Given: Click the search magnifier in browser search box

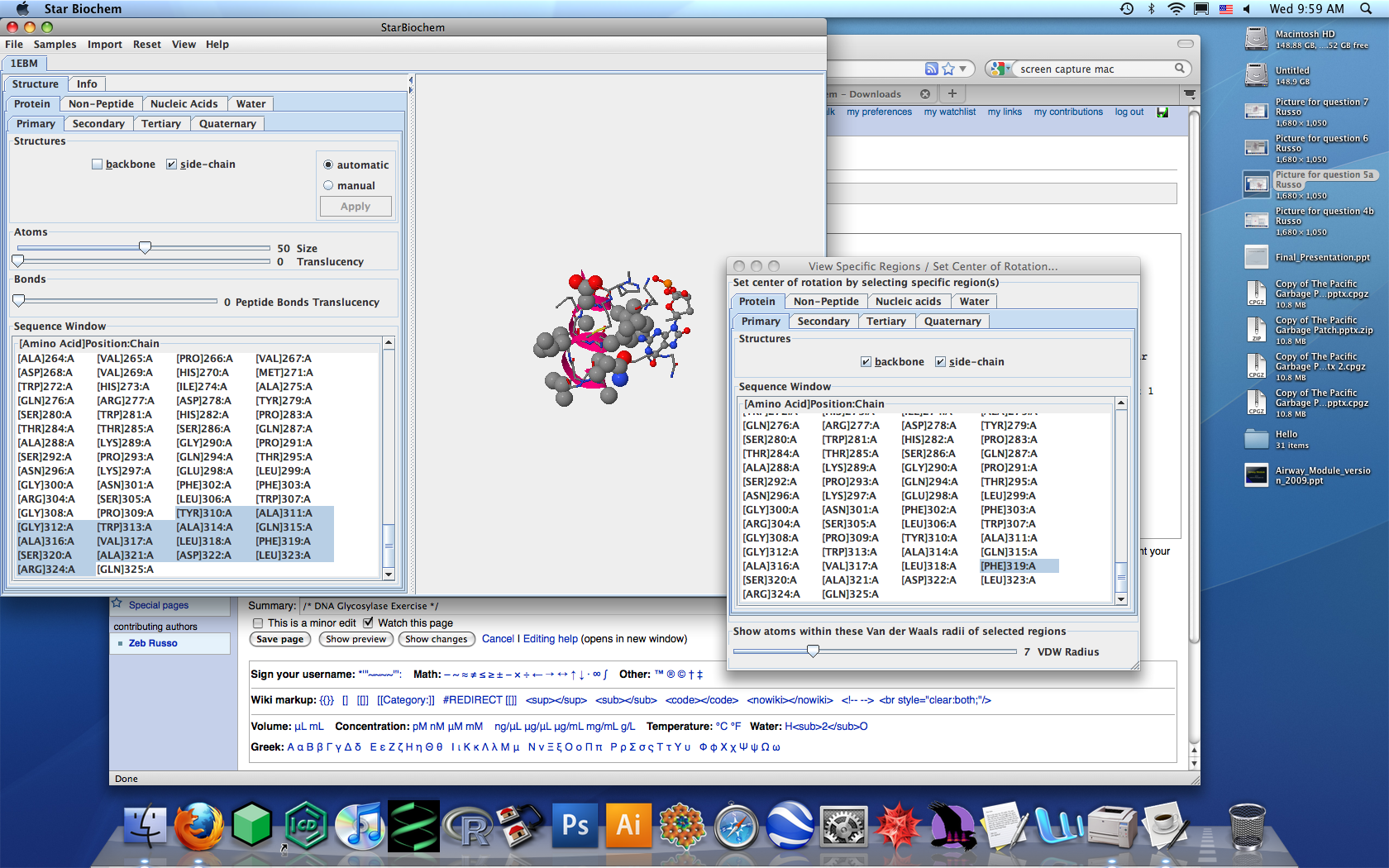Looking at the screenshot, I should coord(1180,69).
